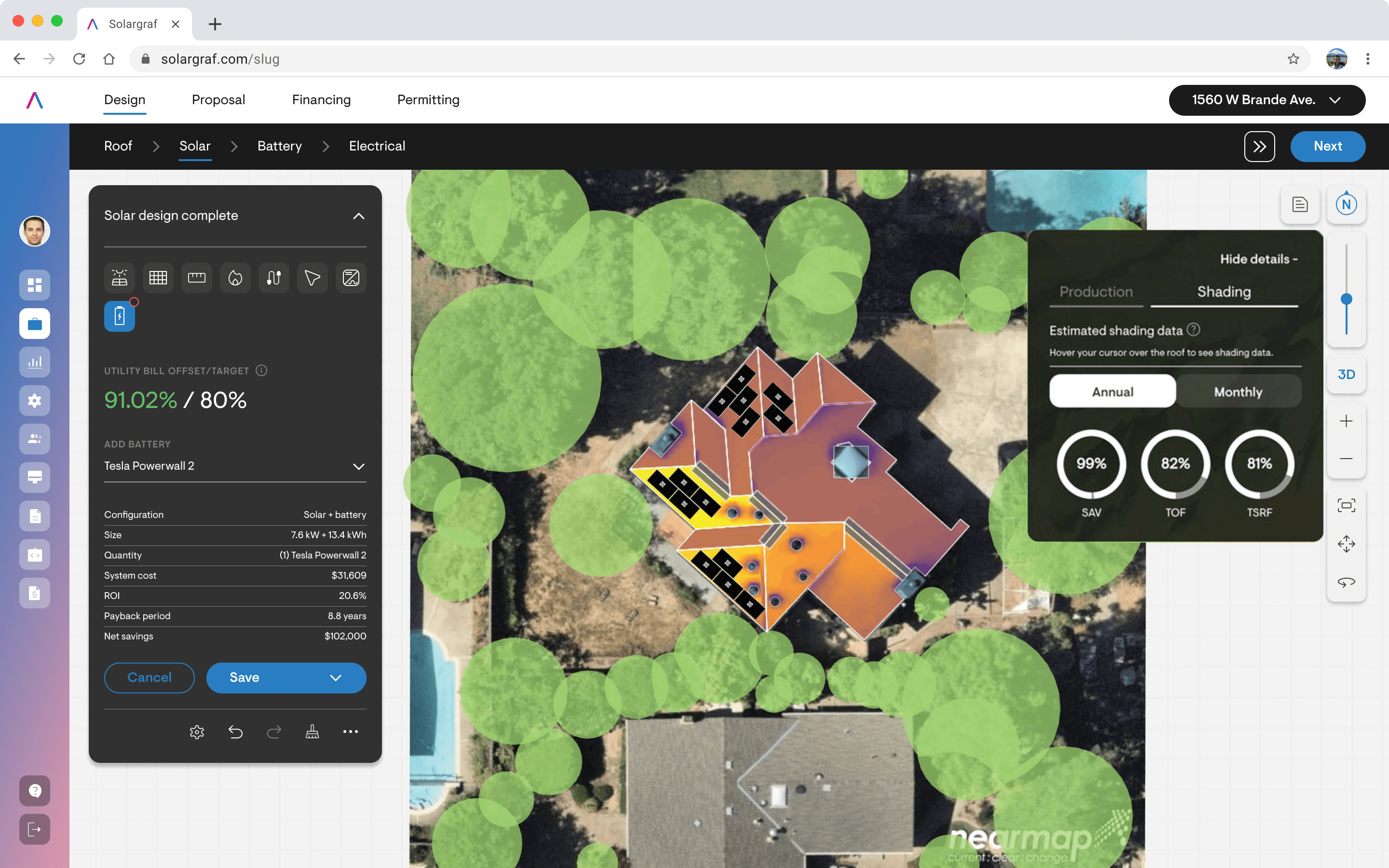Screen dimensions: 1389x868
Task: Click the Next button
Action: 1328,147
